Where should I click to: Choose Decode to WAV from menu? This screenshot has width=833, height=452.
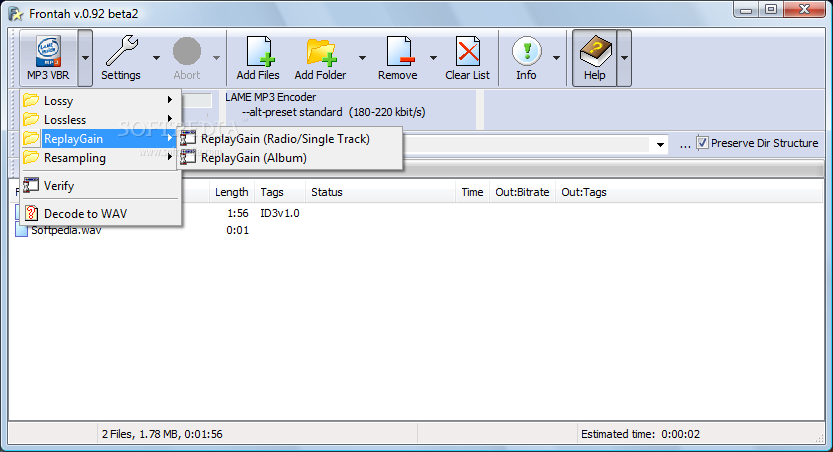100,213
